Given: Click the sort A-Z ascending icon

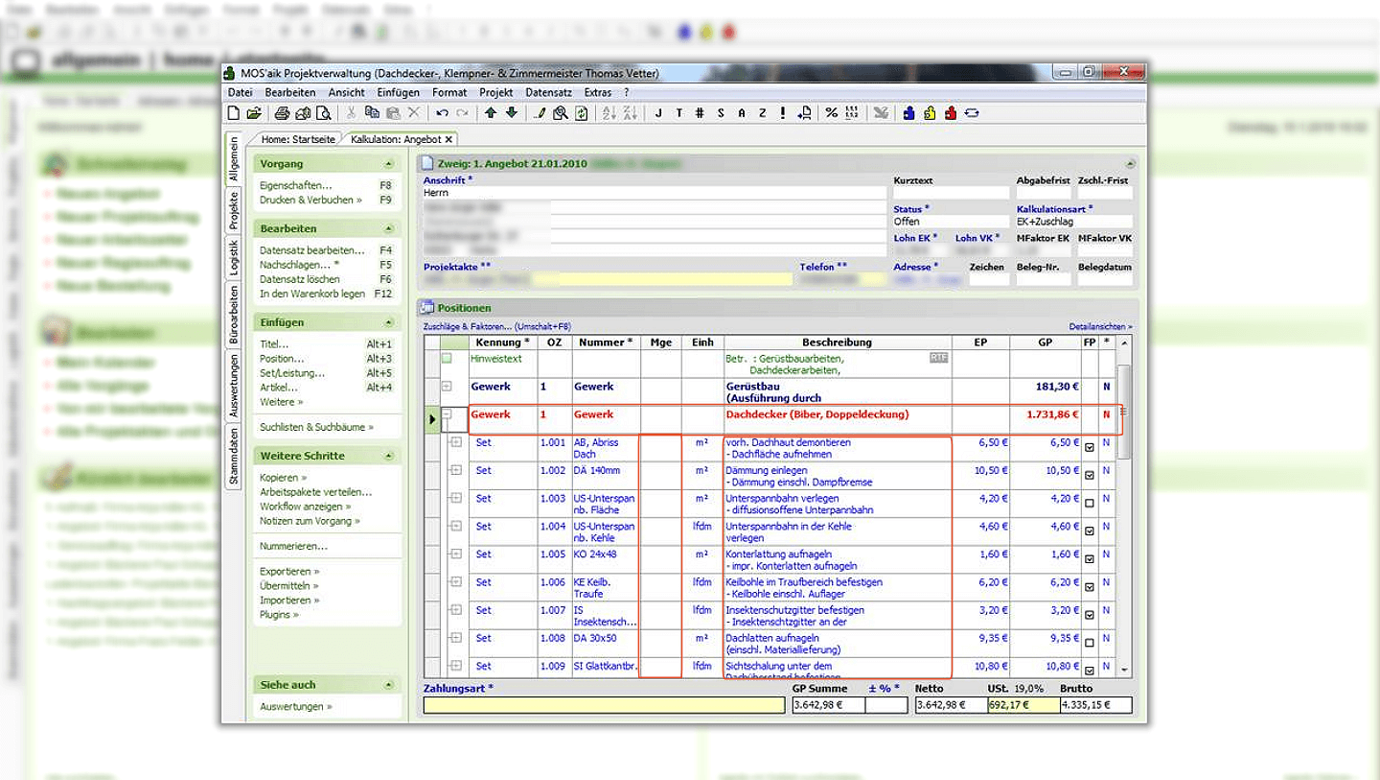Looking at the screenshot, I should tap(609, 113).
